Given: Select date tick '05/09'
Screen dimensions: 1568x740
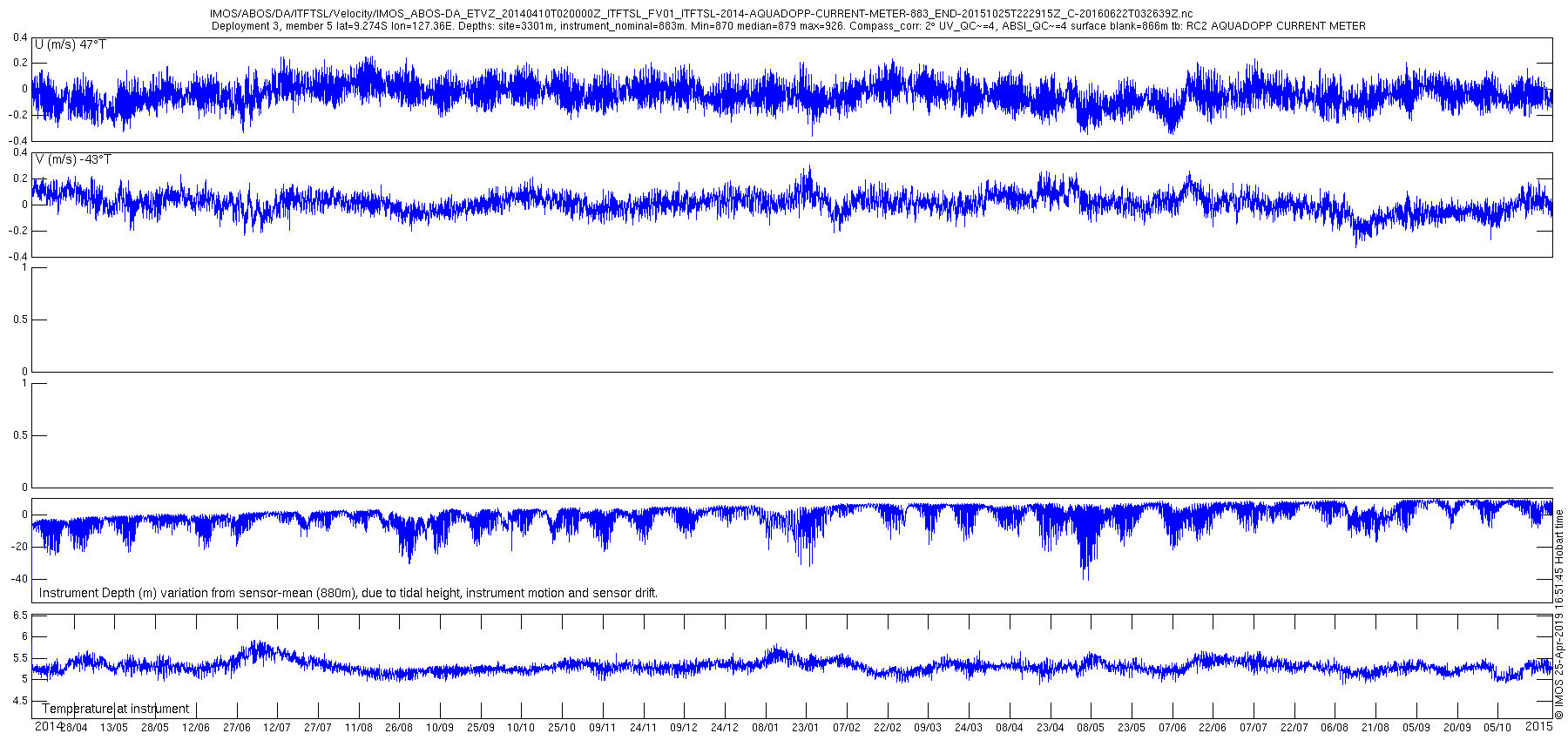Looking at the screenshot, I should click(x=1416, y=728).
